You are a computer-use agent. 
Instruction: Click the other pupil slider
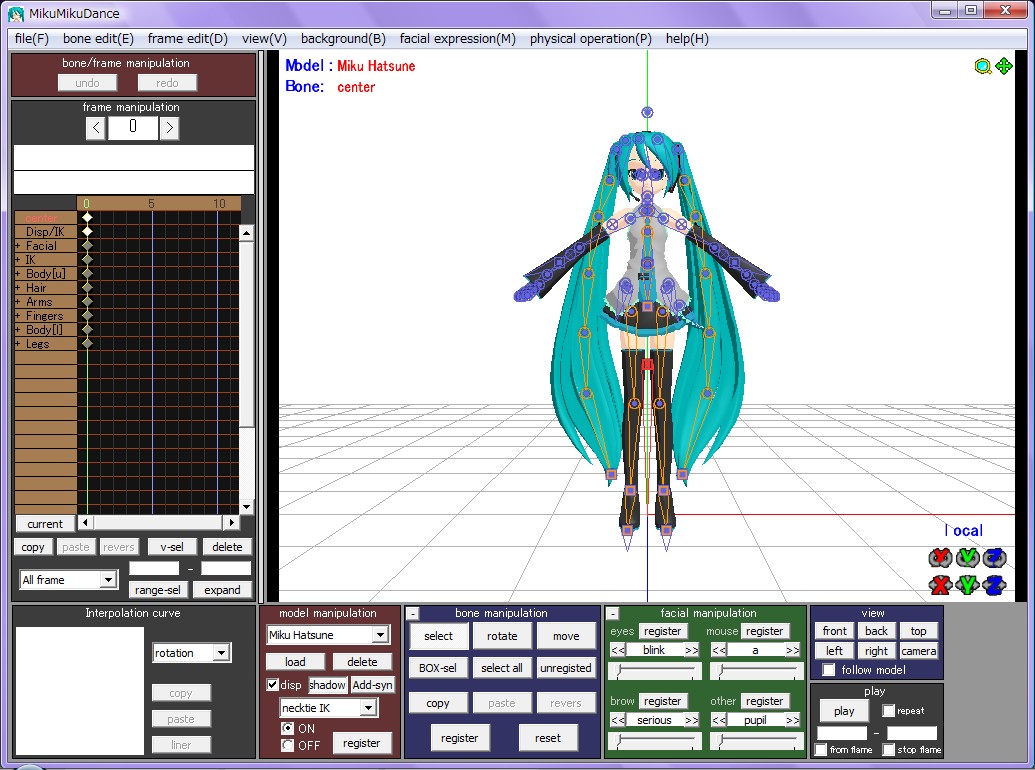pyautogui.click(x=756, y=741)
